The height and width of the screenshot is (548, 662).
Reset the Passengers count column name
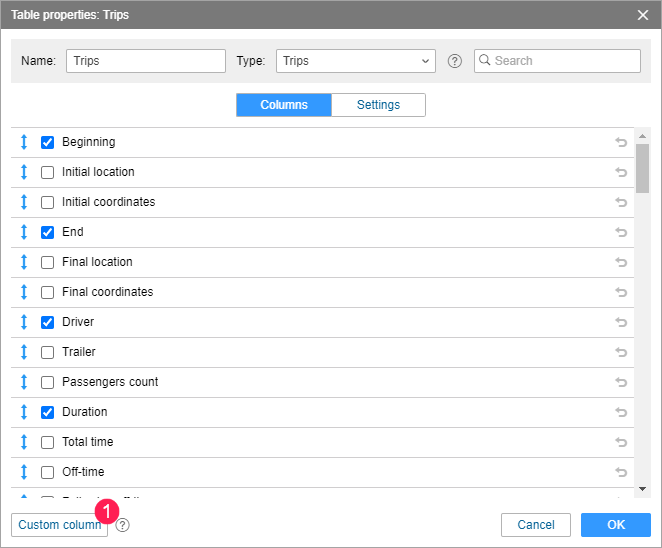(x=621, y=382)
